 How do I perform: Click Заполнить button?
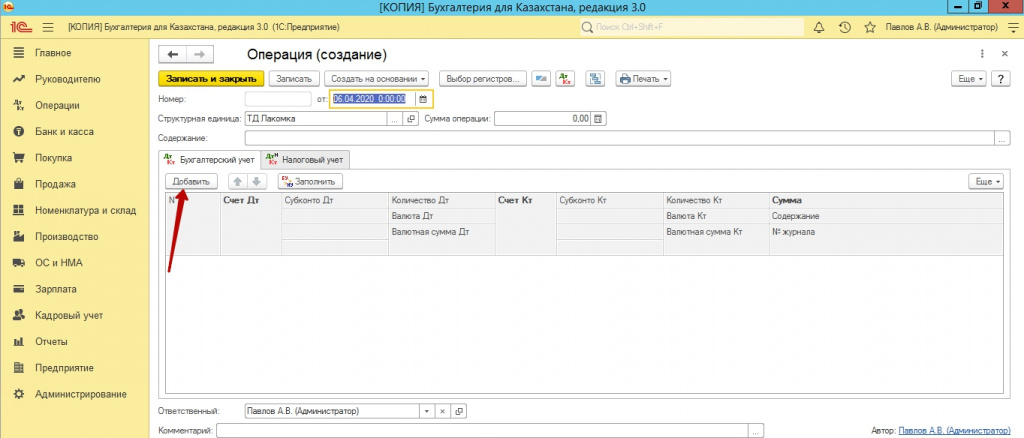tap(310, 181)
